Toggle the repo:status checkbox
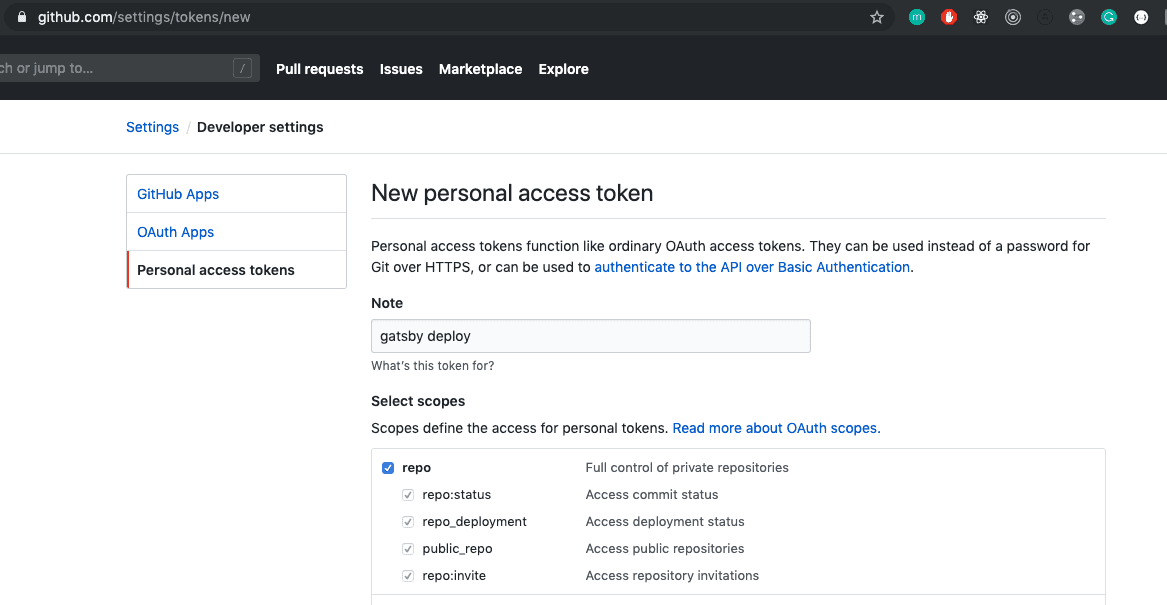1167x605 pixels. [x=408, y=495]
